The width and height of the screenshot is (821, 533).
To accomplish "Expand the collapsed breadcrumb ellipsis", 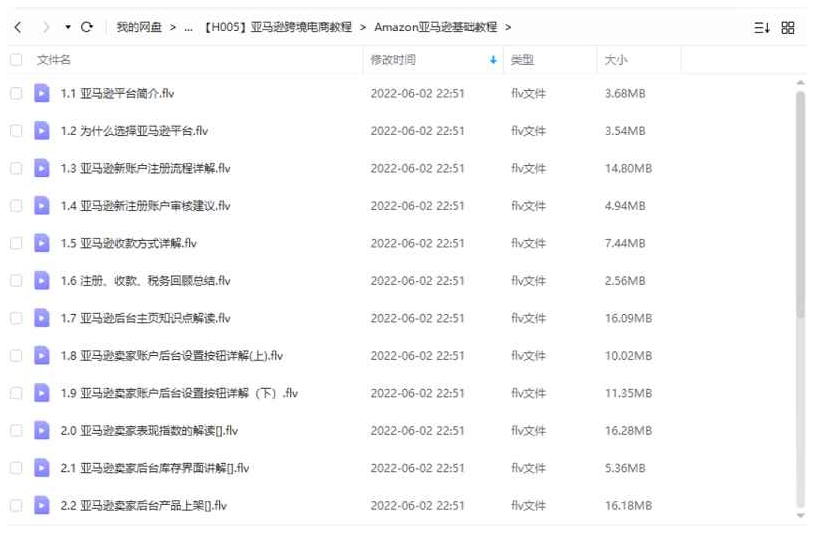I will (188, 28).
